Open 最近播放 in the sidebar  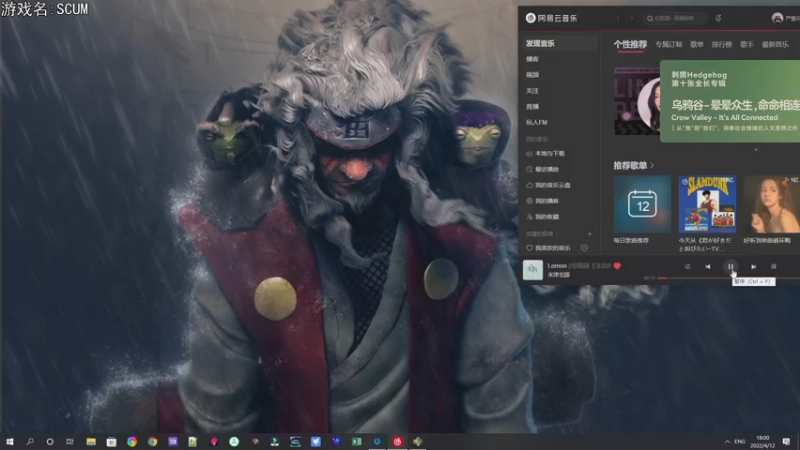[x=543, y=169]
